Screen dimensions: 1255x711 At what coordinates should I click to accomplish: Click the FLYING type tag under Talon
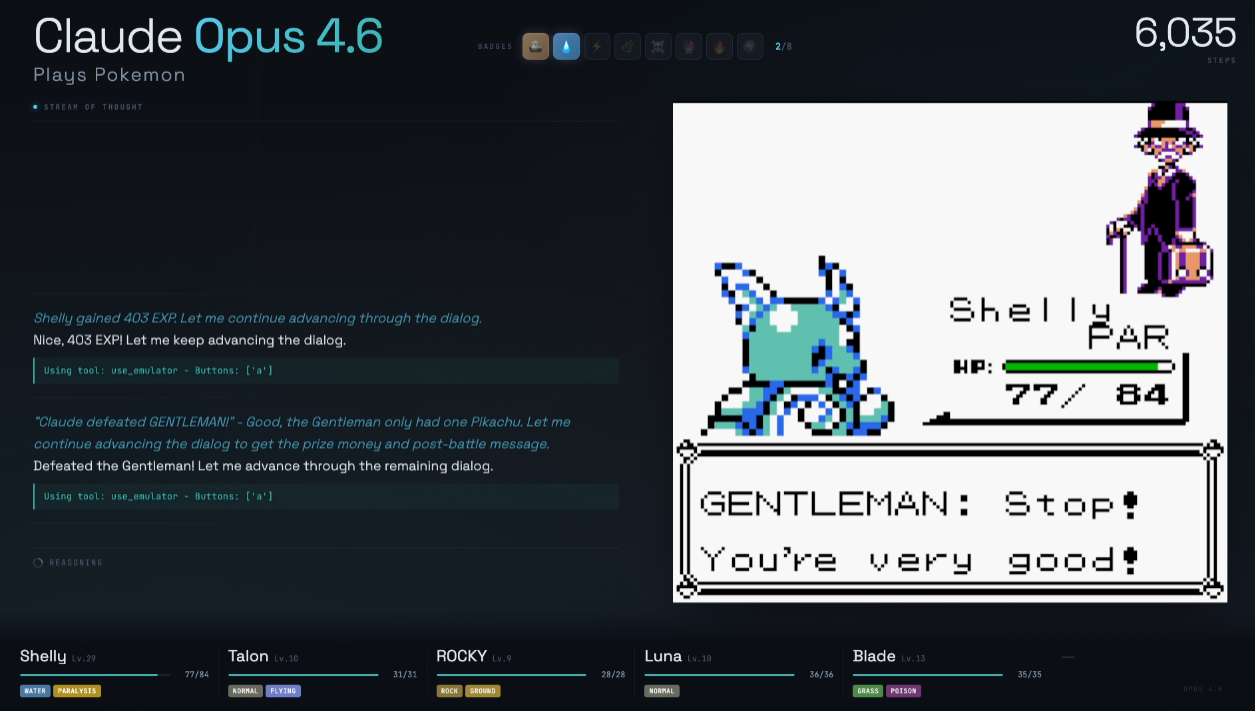point(283,691)
